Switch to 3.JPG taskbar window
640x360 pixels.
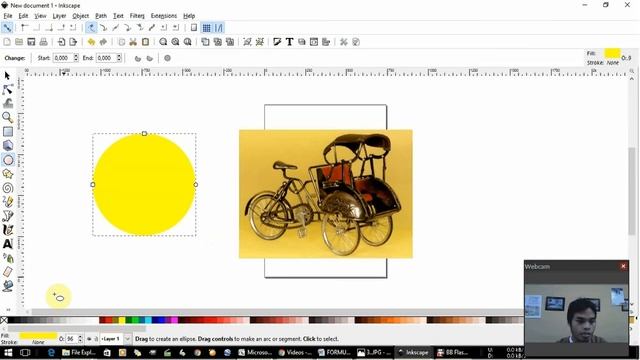pyautogui.click(x=375, y=352)
